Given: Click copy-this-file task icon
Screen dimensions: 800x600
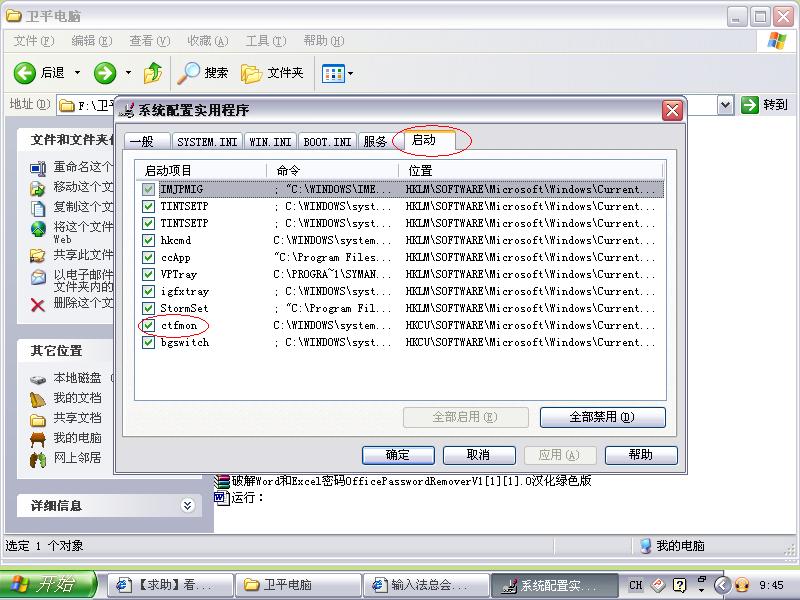Looking at the screenshot, I should coord(38,208).
